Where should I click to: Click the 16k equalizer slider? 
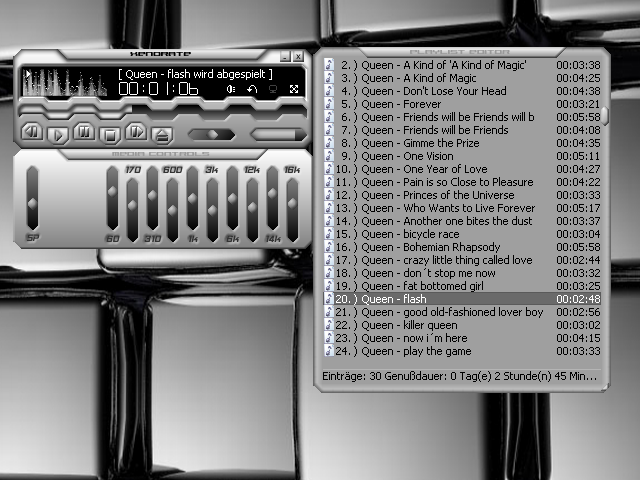pyautogui.click(x=292, y=210)
